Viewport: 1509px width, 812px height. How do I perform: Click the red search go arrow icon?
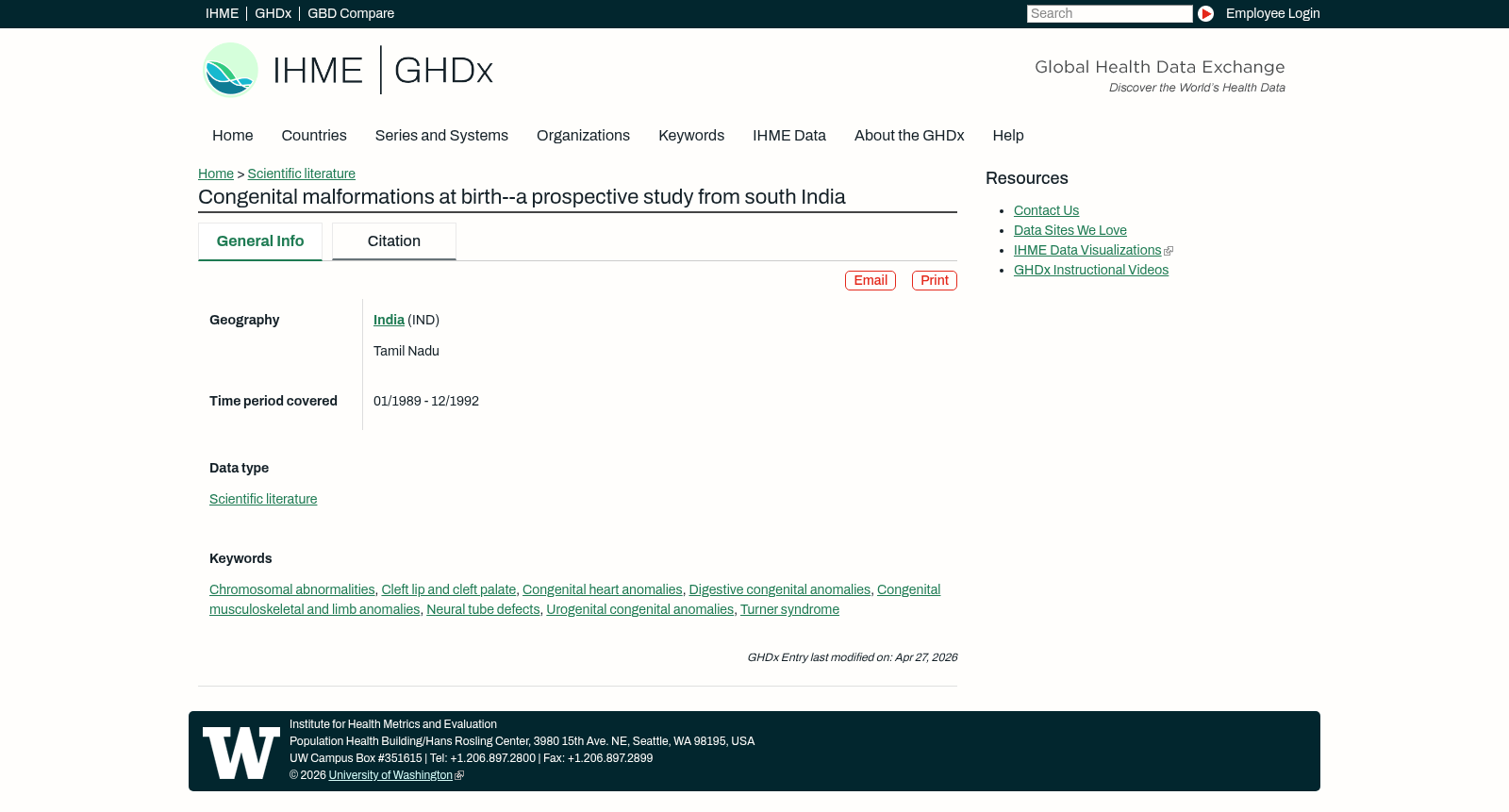(x=1205, y=13)
